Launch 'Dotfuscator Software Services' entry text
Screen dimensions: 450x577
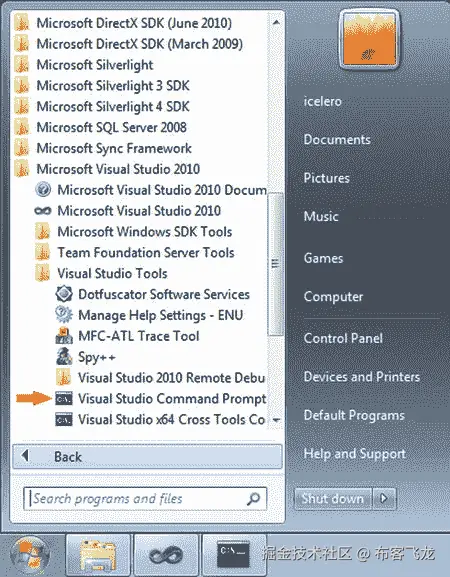(x=164, y=294)
